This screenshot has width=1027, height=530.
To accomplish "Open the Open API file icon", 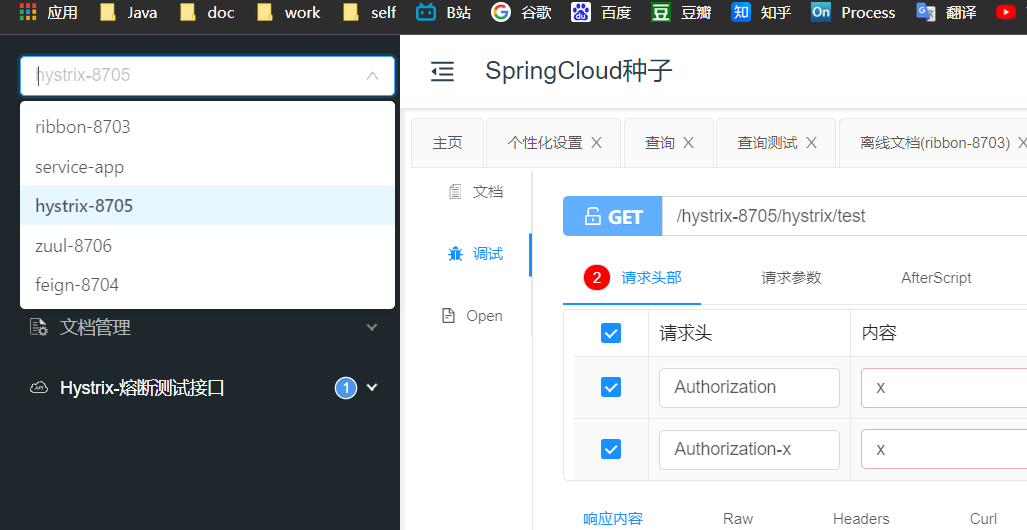I will [x=449, y=316].
